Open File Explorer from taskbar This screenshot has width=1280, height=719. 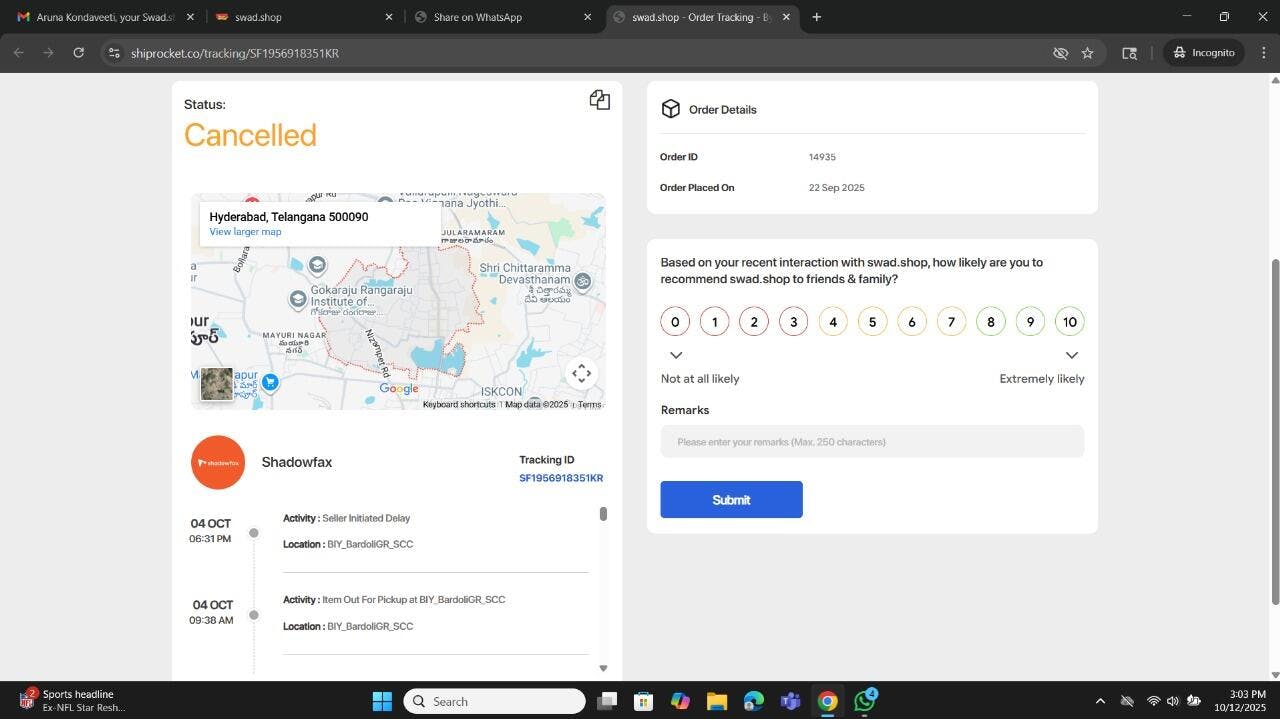point(716,701)
